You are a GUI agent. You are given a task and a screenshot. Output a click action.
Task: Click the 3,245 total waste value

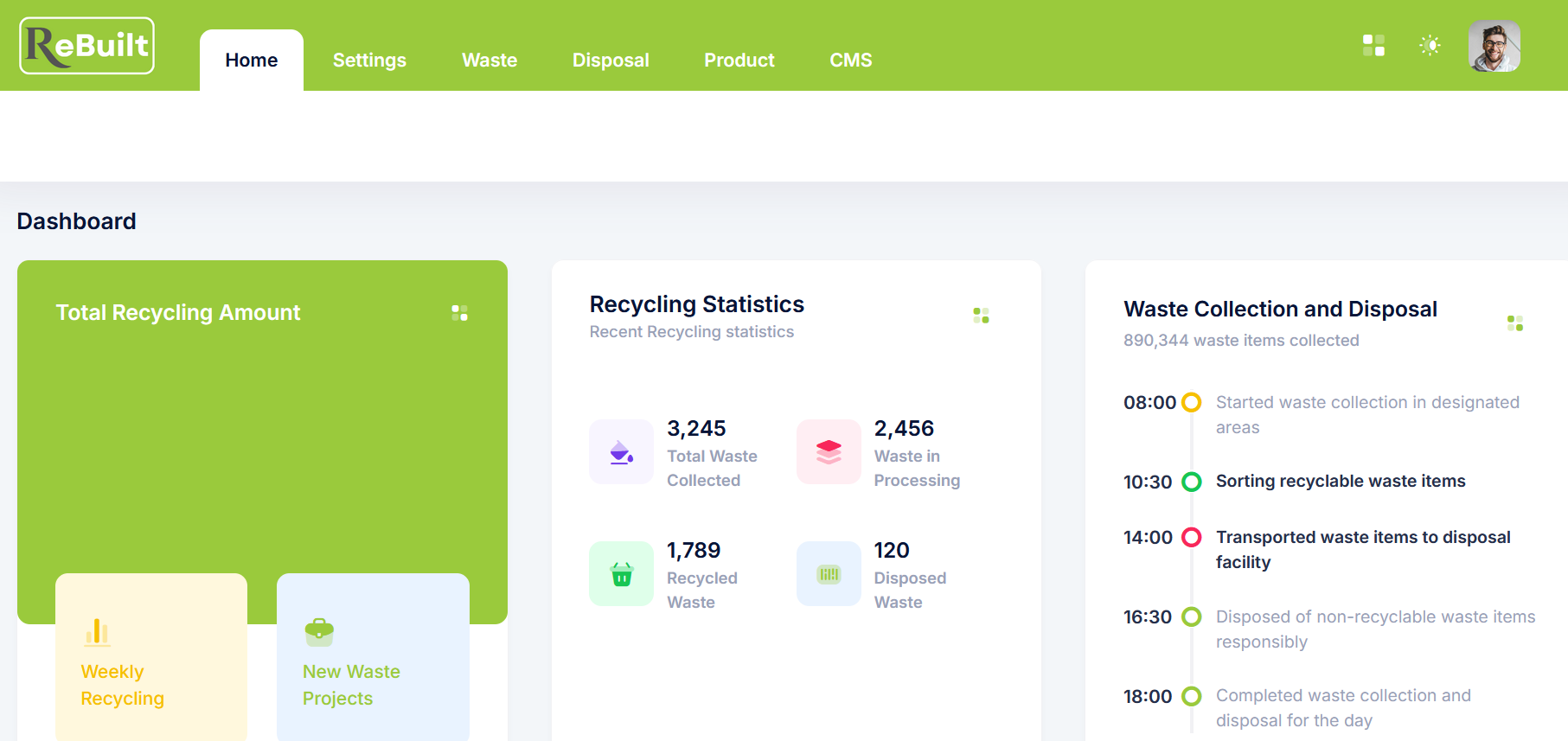(696, 428)
